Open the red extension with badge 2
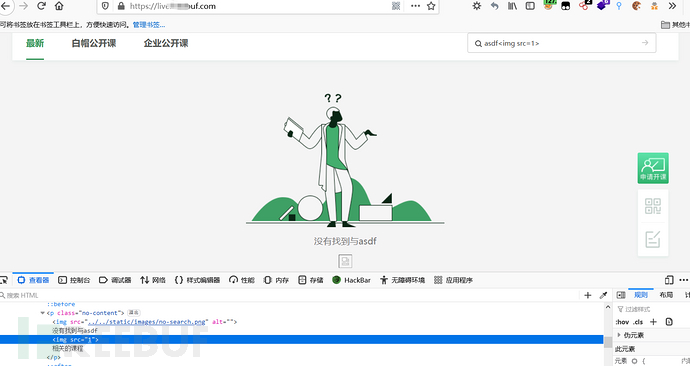The height and width of the screenshot is (366, 690). 584,5
